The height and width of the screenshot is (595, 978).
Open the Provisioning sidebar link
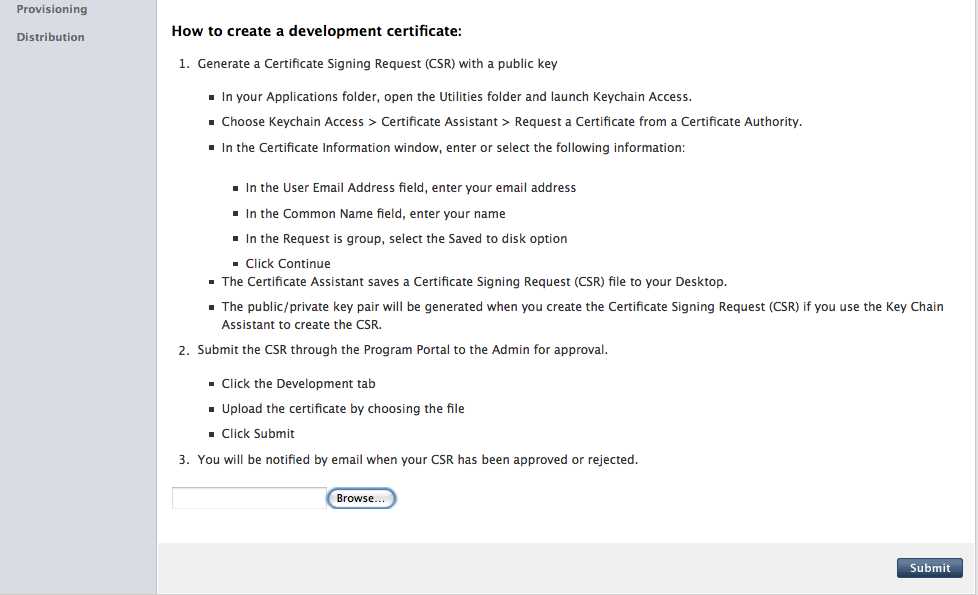click(x=52, y=9)
